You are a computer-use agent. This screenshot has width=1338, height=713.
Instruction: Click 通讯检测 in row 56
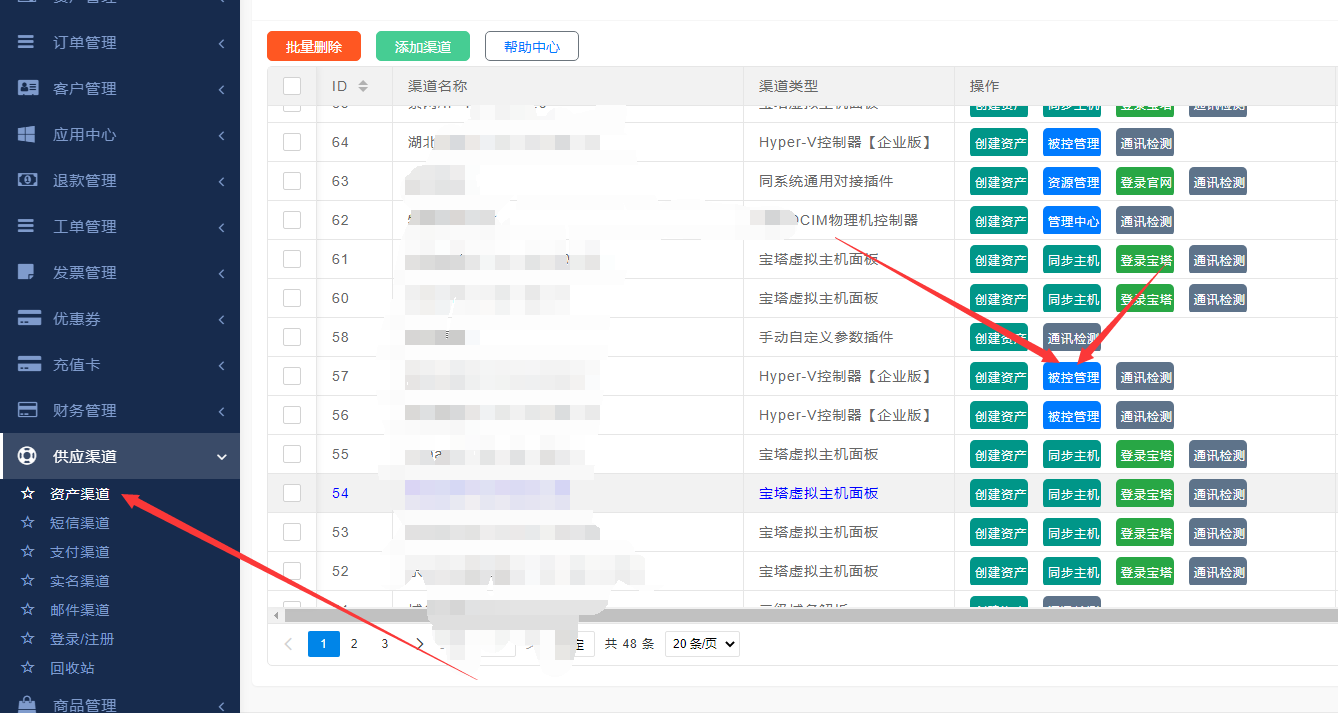click(x=1145, y=416)
